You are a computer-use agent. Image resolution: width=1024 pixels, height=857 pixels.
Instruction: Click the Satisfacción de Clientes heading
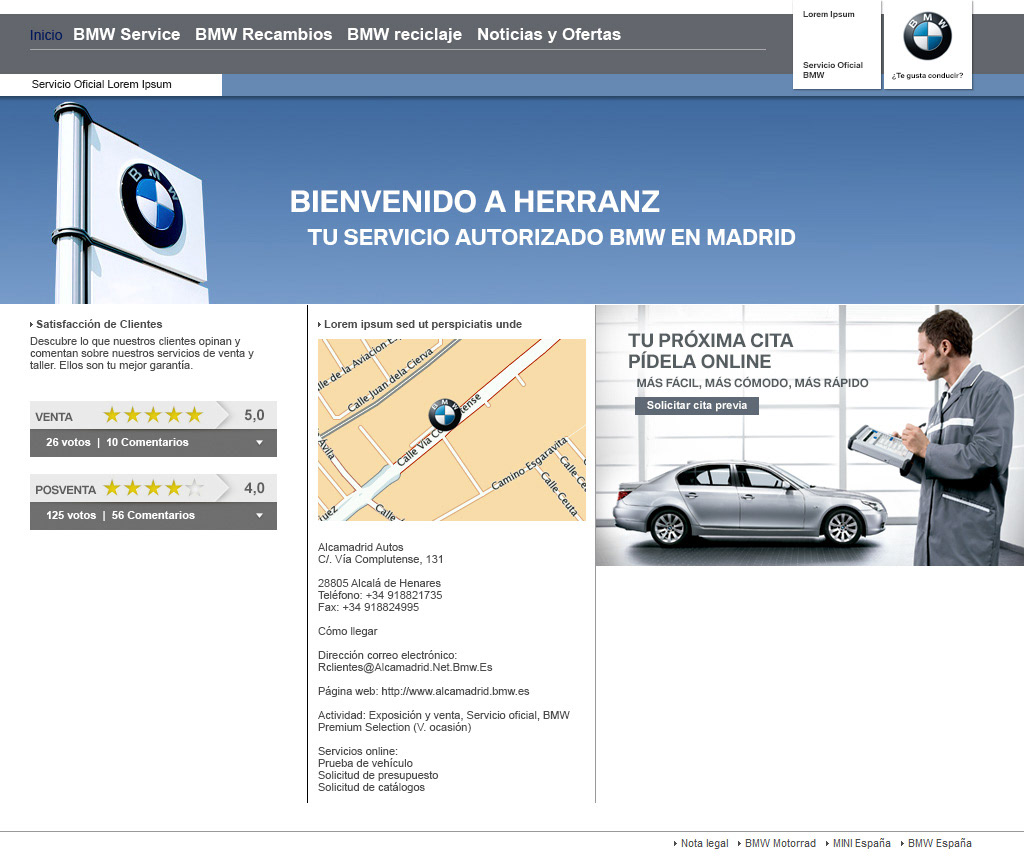99,324
